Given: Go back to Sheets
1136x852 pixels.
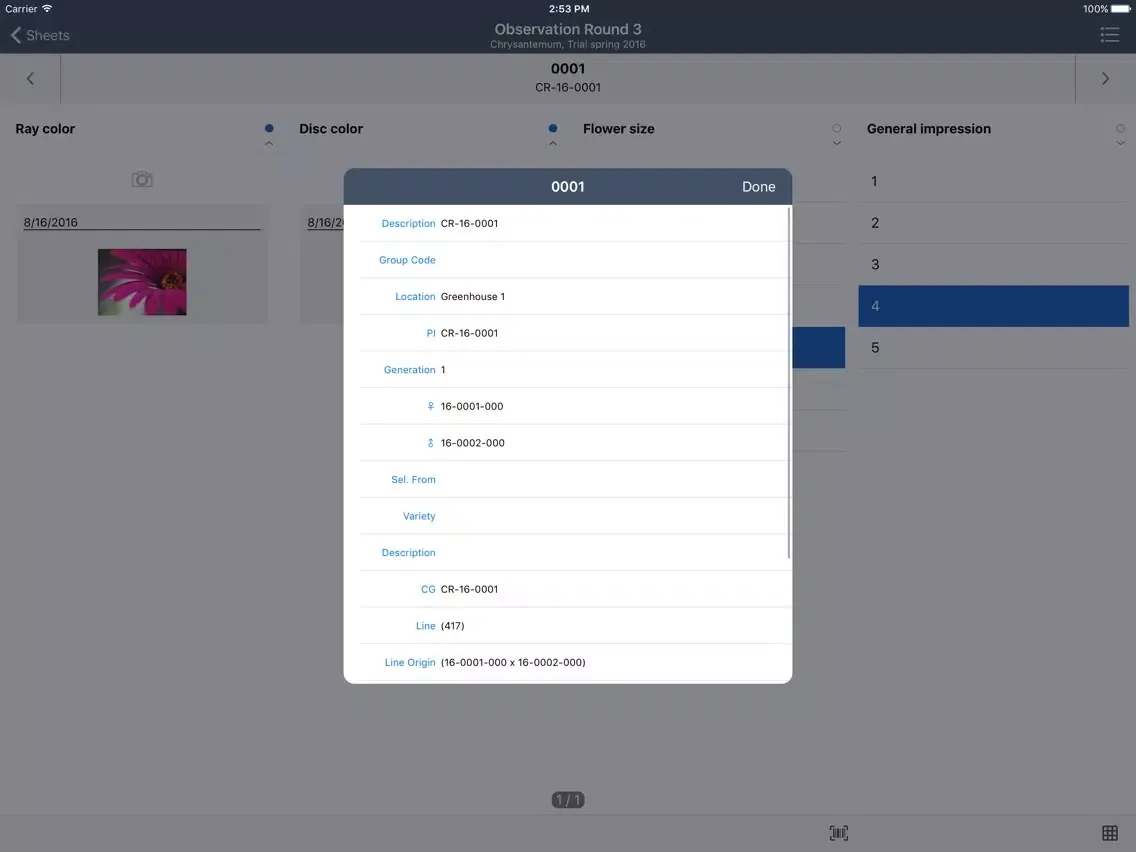Looking at the screenshot, I should coord(40,35).
